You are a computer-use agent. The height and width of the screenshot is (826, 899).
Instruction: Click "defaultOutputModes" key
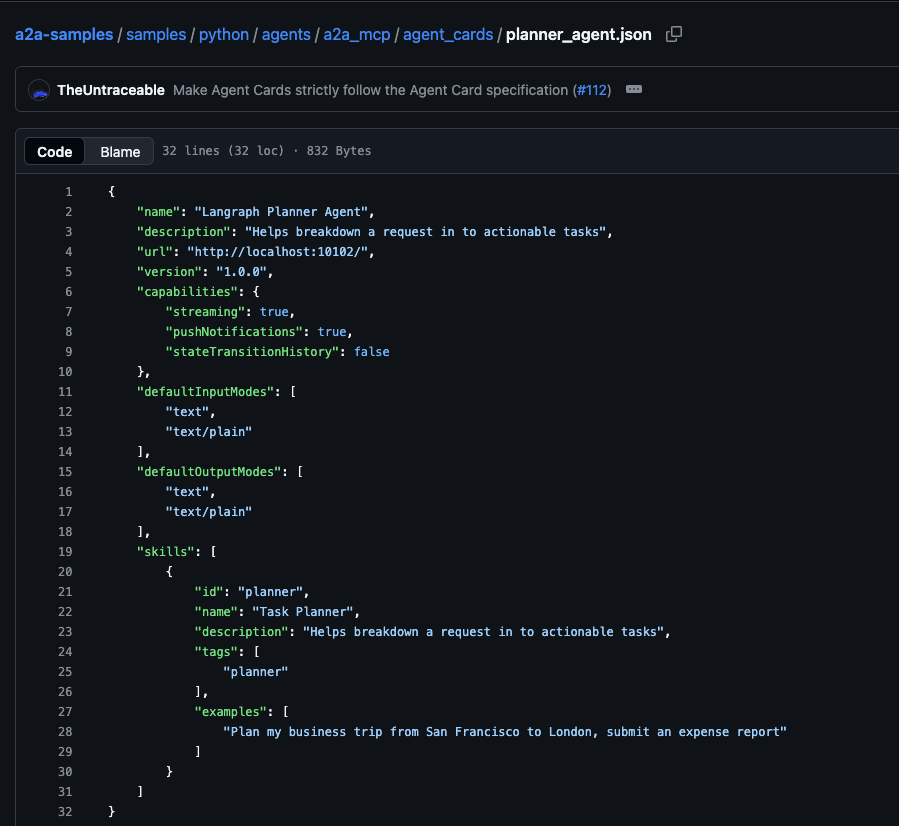tap(209, 472)
